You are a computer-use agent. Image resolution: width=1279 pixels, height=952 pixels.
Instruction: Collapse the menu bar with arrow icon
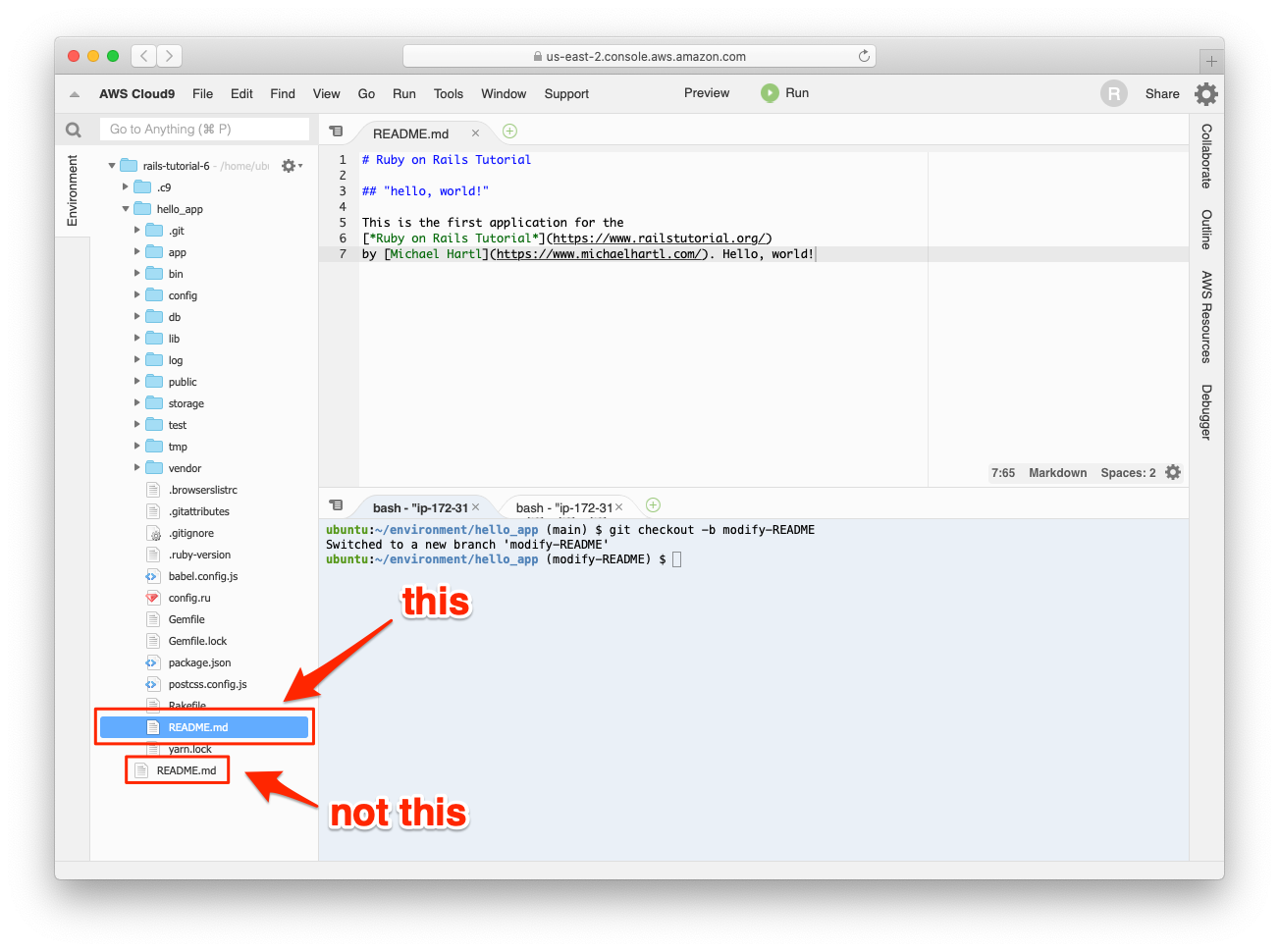pyautogui.click(x=75, y=94)
